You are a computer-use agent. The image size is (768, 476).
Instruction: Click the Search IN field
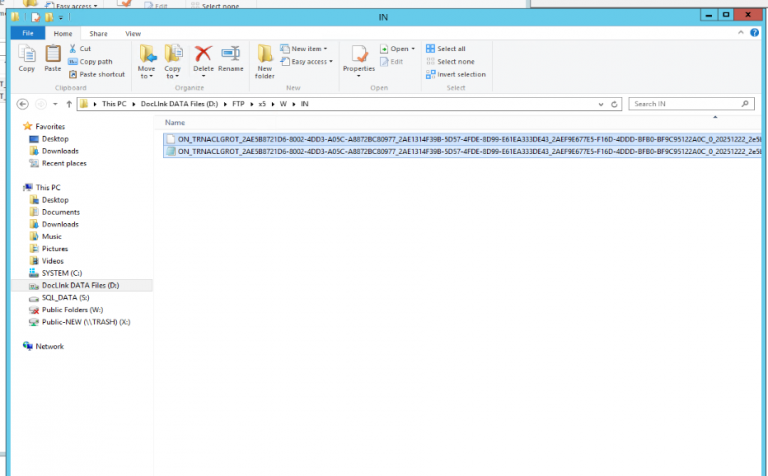pyautogui.click(x=691, y=104)
